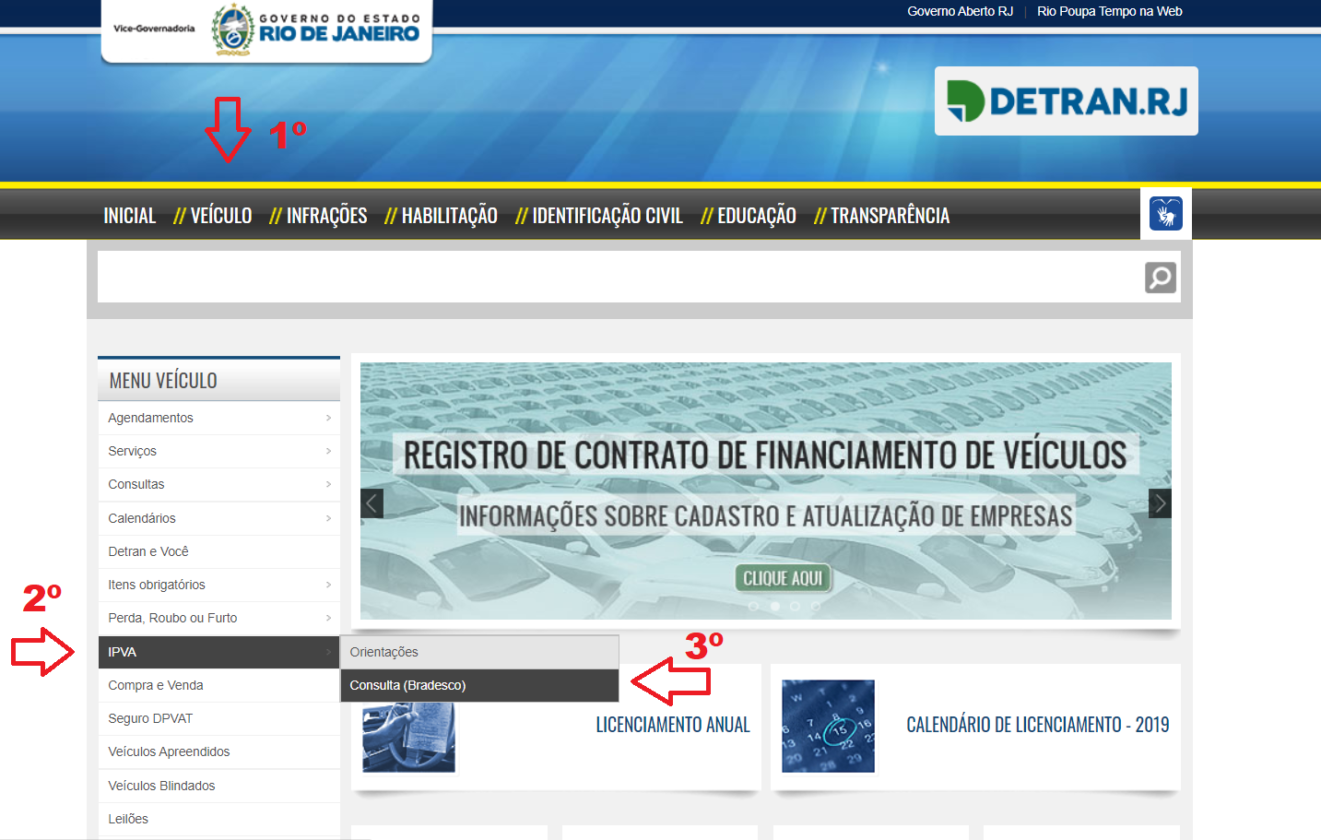Open the TRANSPARÊNCIA navigation menu
Image resolution: width=1321 pixels, height=840 pixels.
(890, 215)
